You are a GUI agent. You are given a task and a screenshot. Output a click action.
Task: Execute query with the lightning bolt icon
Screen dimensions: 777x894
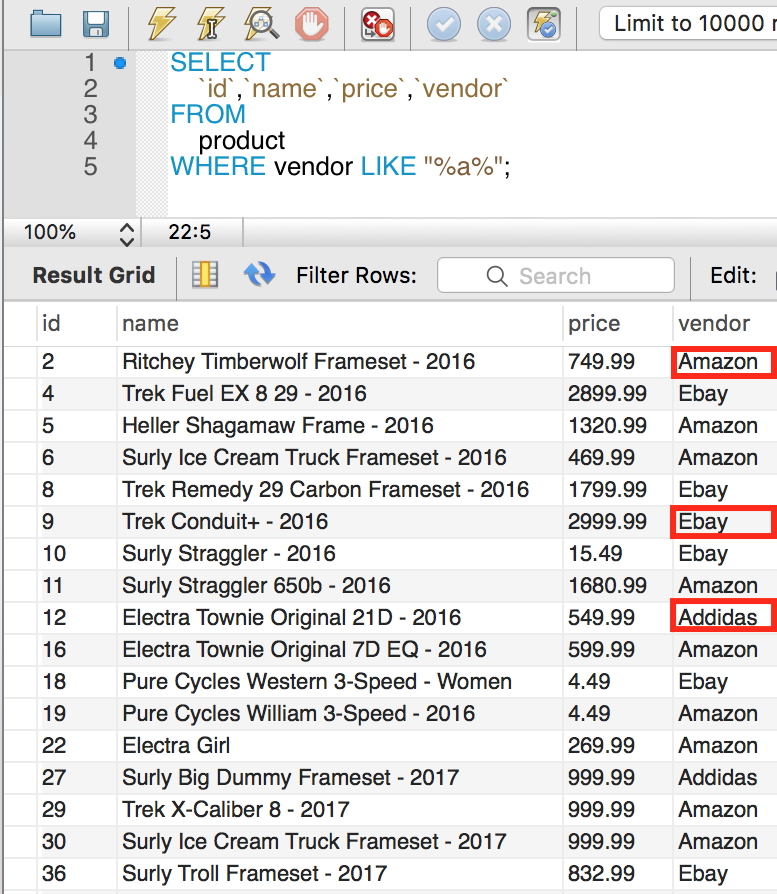point(161,25)
